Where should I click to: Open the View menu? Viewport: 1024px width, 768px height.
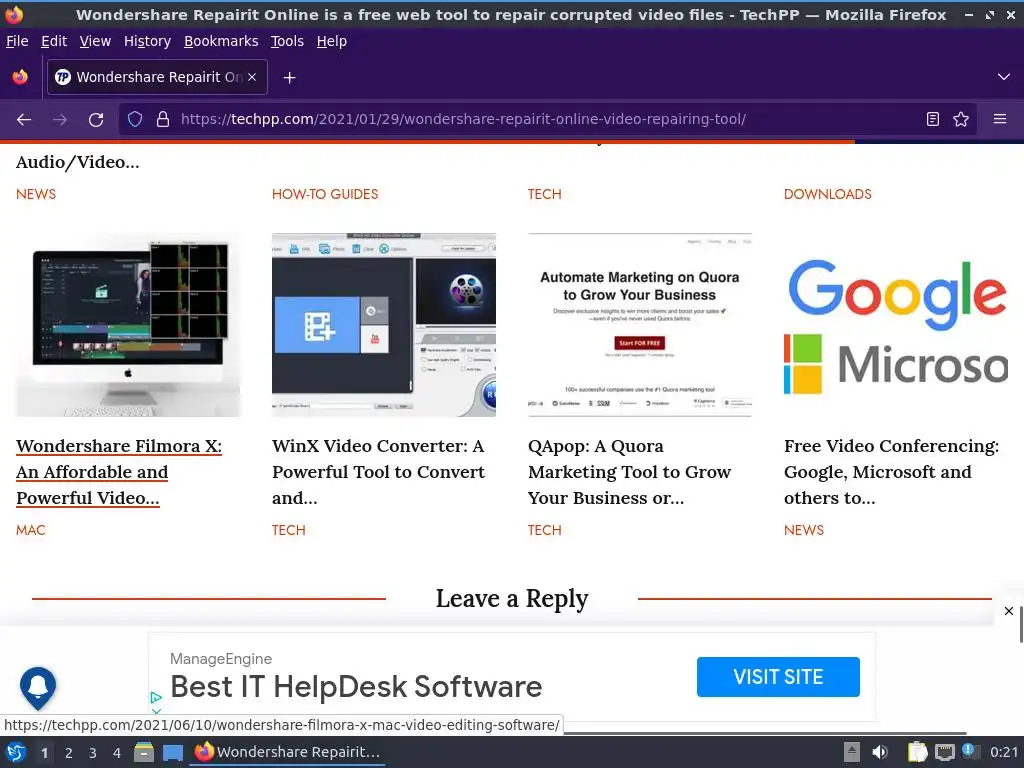[x=95, y=41]
